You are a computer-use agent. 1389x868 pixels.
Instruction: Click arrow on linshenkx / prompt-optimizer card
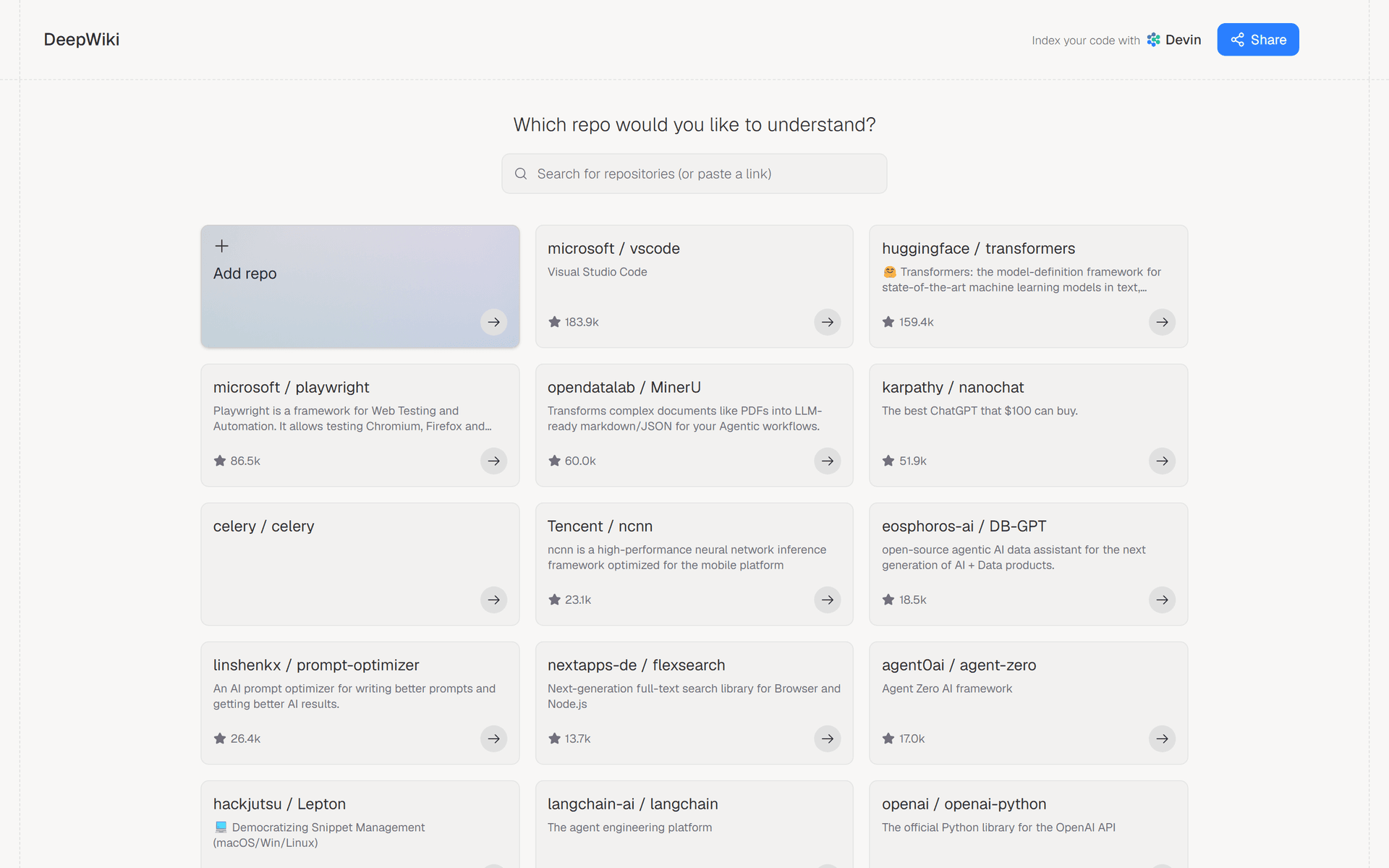493,739
